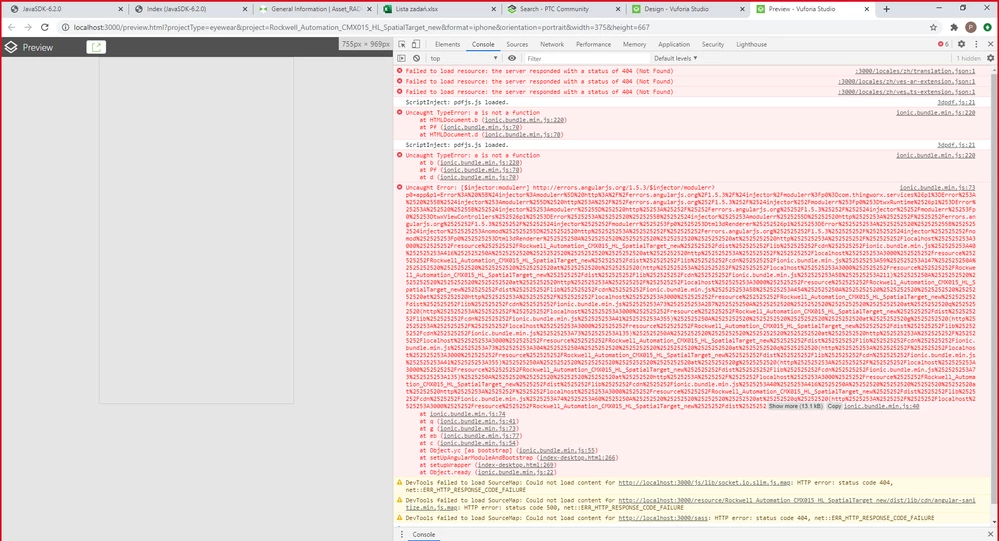Click the Copy button in error message
This screenshot has height=541, width=999.
point(834,406)
